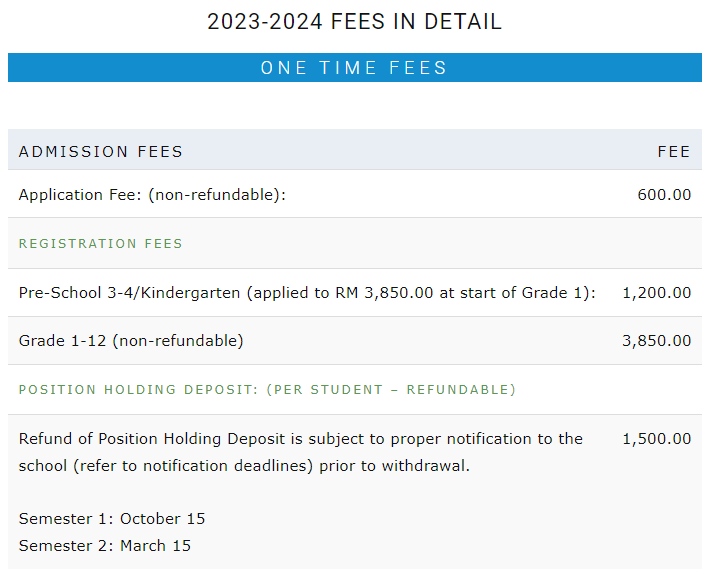Select the Registration Fees green subheading
Image resolution: width=709 pixels, height=574 pixels.
click(100, 244)
